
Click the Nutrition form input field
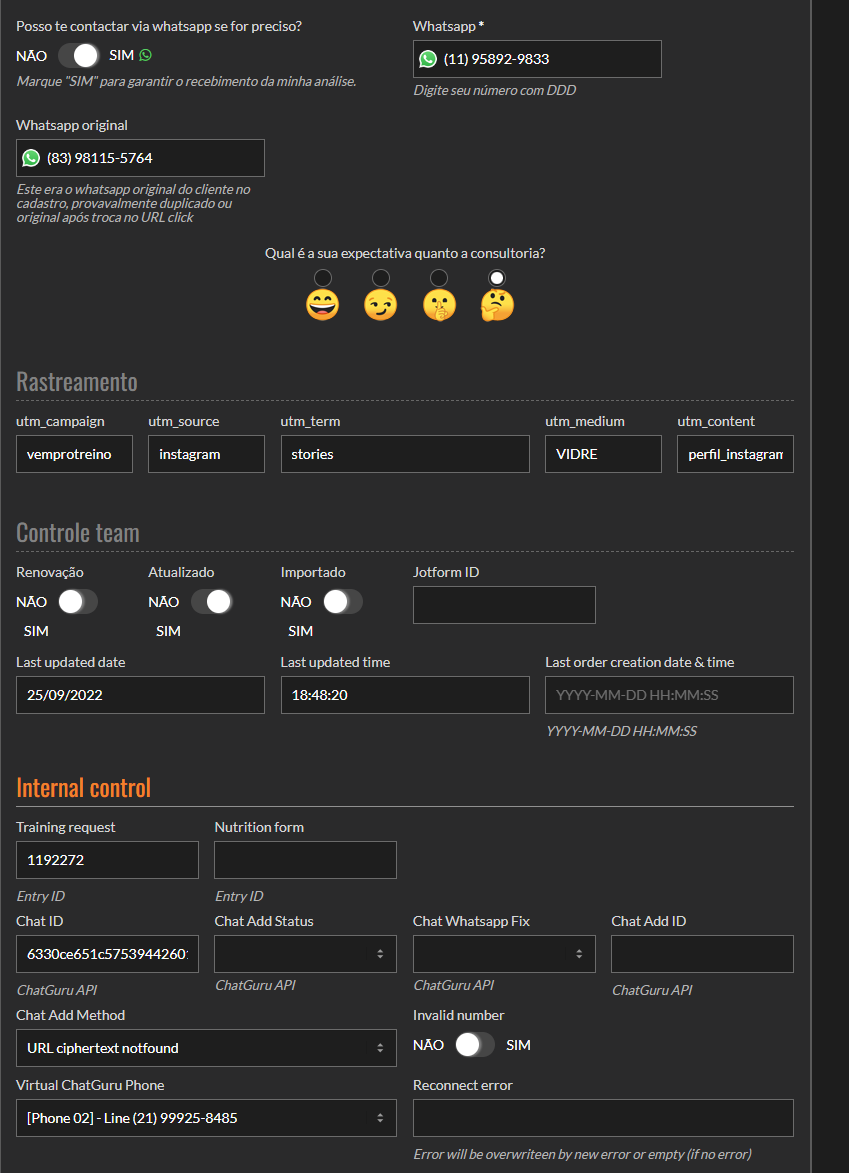pos(305,860)
